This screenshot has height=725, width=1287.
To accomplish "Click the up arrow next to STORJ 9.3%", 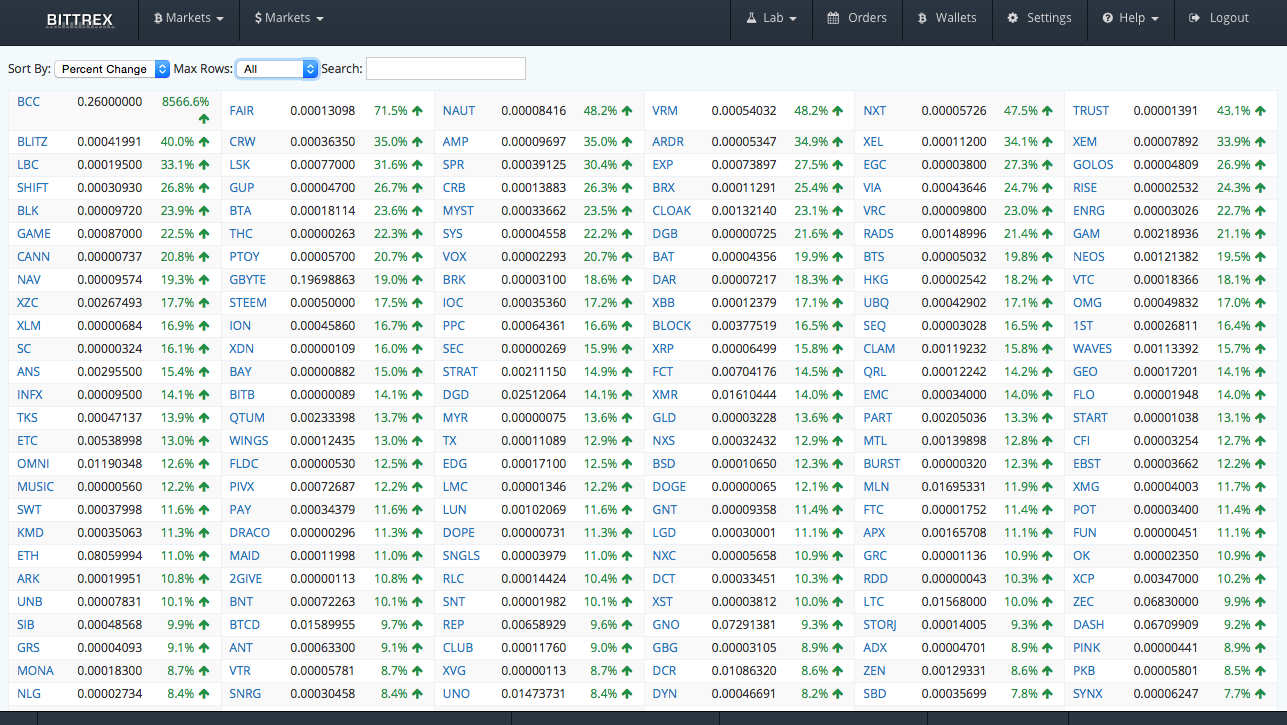I will (1048, 625).
